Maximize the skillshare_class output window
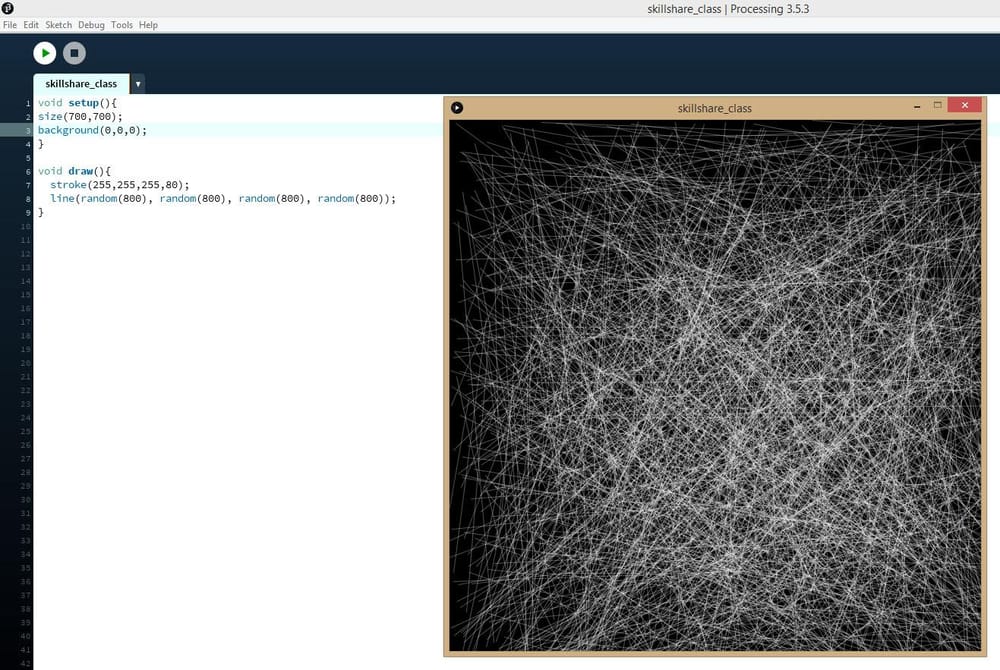 click(x=938, y=105)
